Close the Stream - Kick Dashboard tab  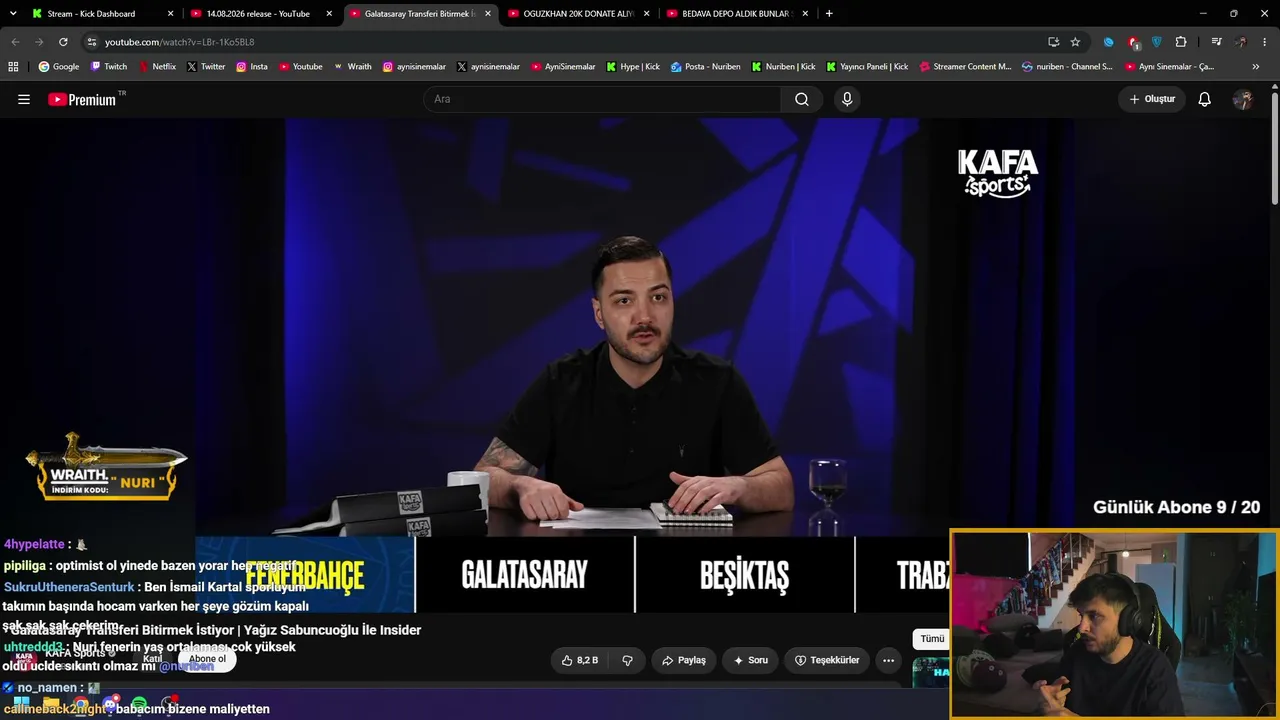170,14
